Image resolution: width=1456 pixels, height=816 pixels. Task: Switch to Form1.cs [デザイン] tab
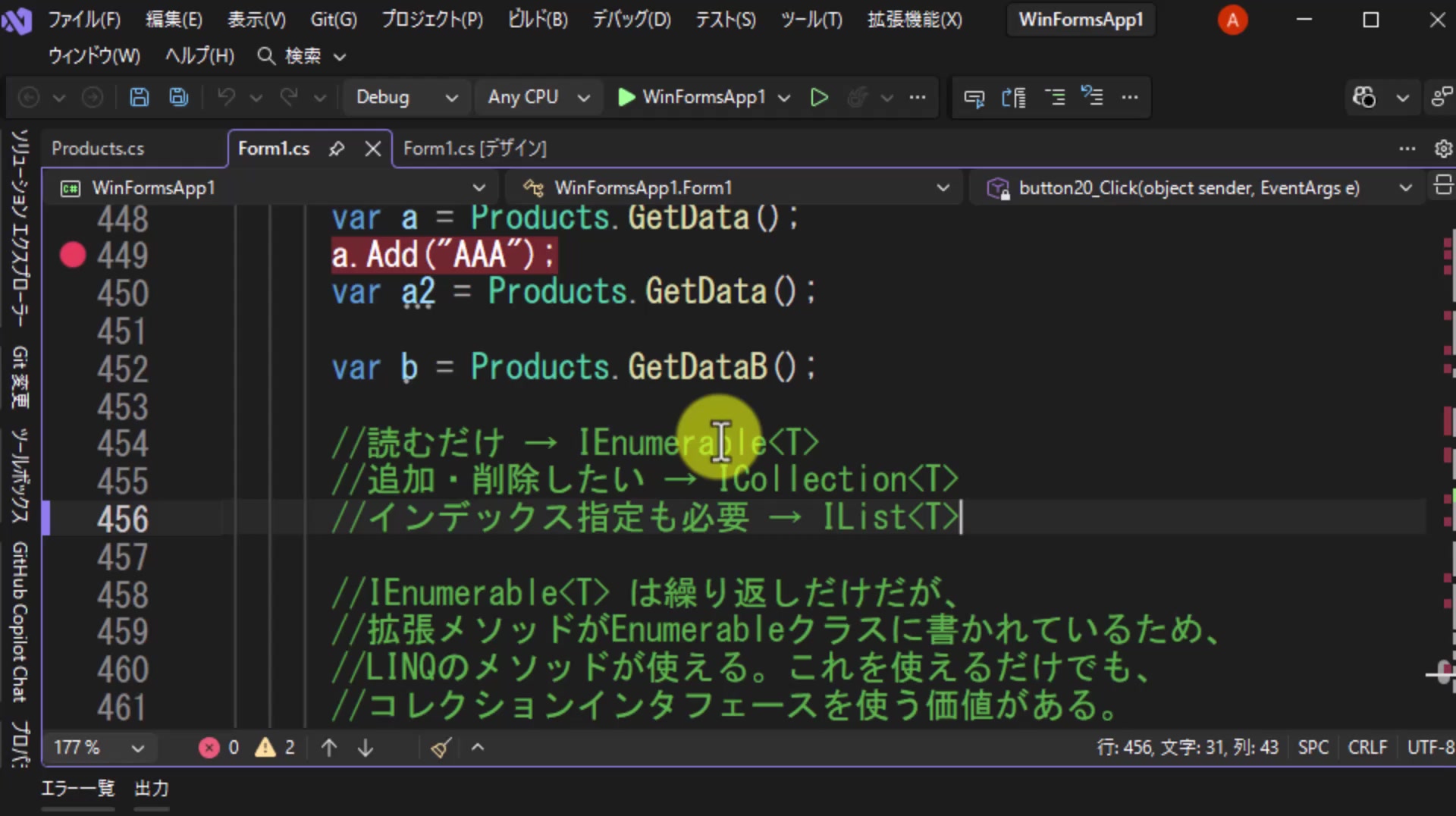point(475,149)
